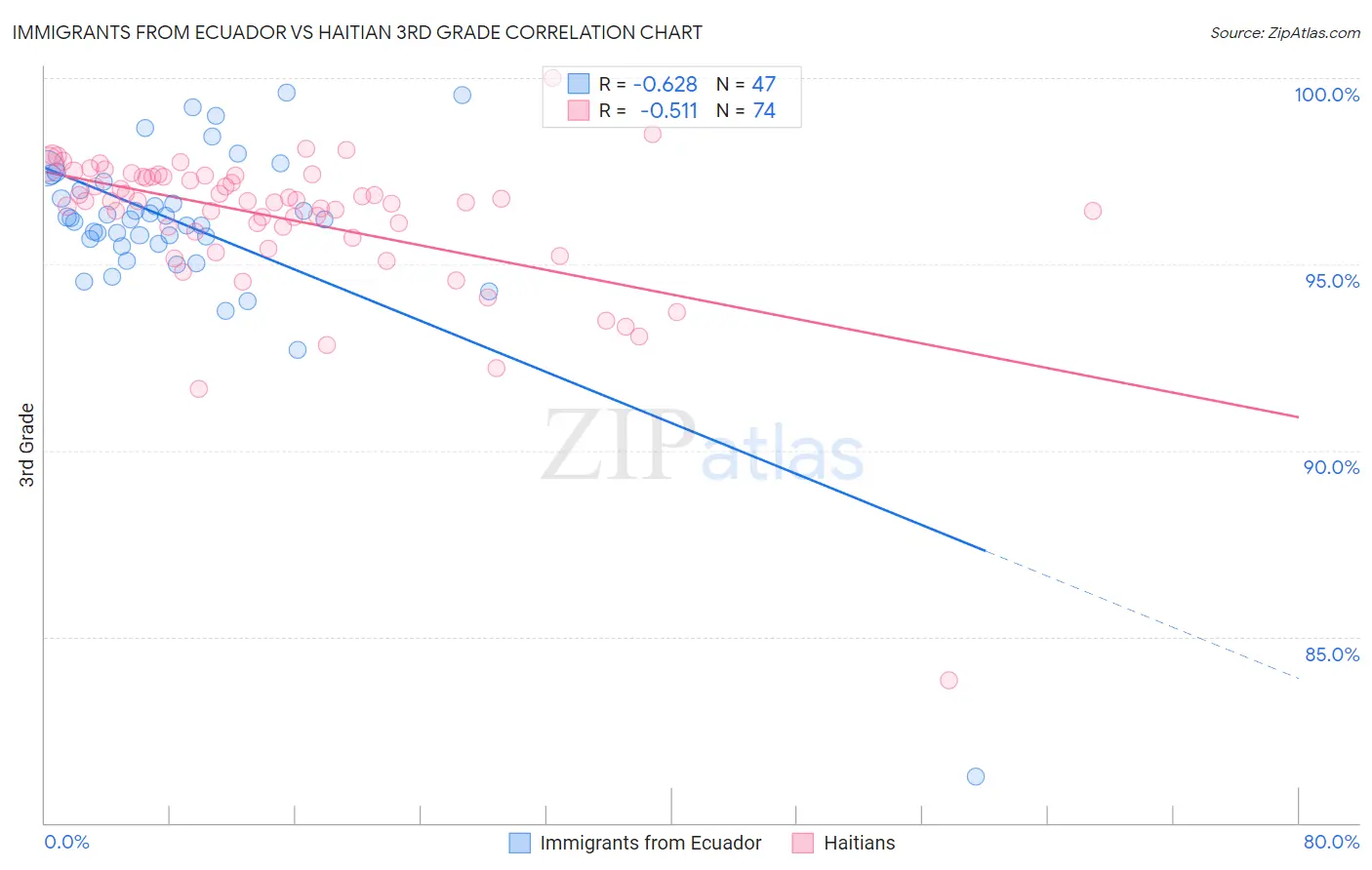Click the pink outlier point near 85% level
The width and height of the screenshot is (1372, 870).
pyautogui.click(x=948, y=680)
